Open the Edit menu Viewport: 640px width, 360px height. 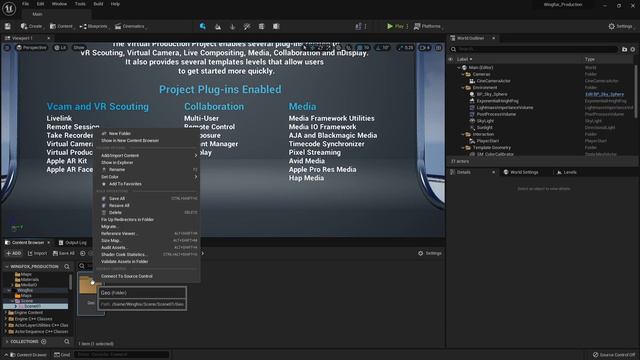pyautogui.click(x=40, y=4)
